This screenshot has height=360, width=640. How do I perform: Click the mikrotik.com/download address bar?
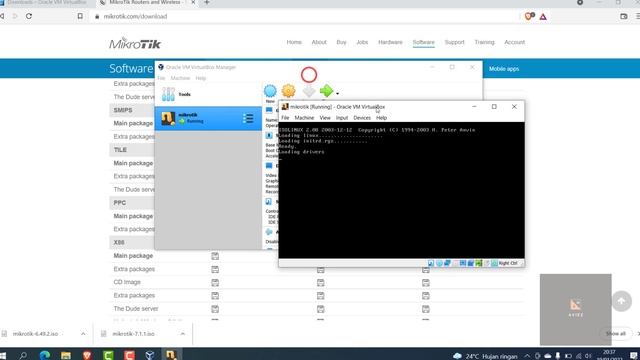(135, 16)
